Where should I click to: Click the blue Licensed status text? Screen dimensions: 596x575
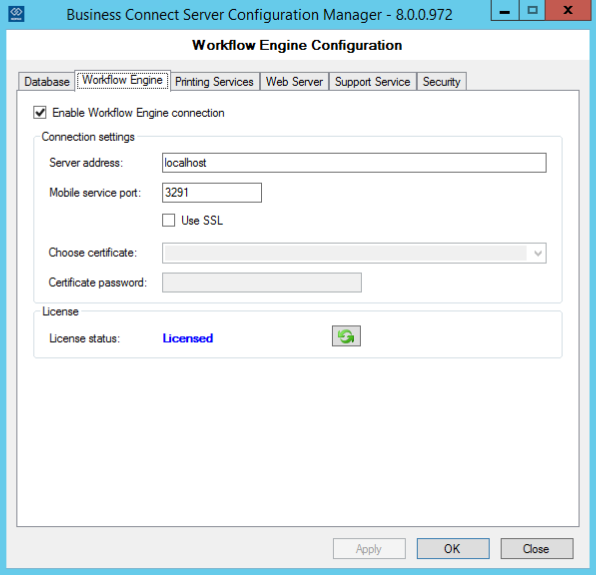click(x=188, y=338)
